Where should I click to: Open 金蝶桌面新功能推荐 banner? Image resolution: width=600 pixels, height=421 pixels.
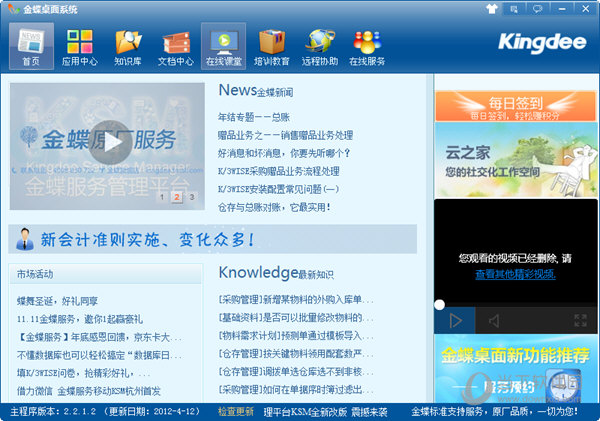pyautogui.click(x=516, y=368)
